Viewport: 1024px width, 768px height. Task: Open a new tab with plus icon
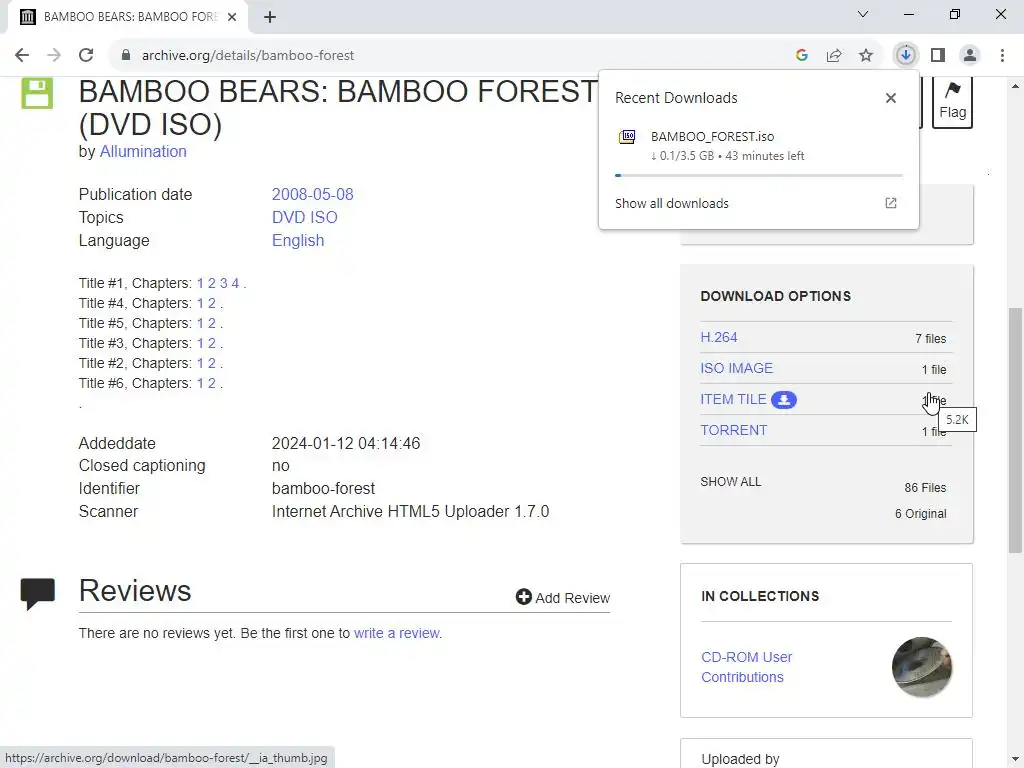coord(270,17)
